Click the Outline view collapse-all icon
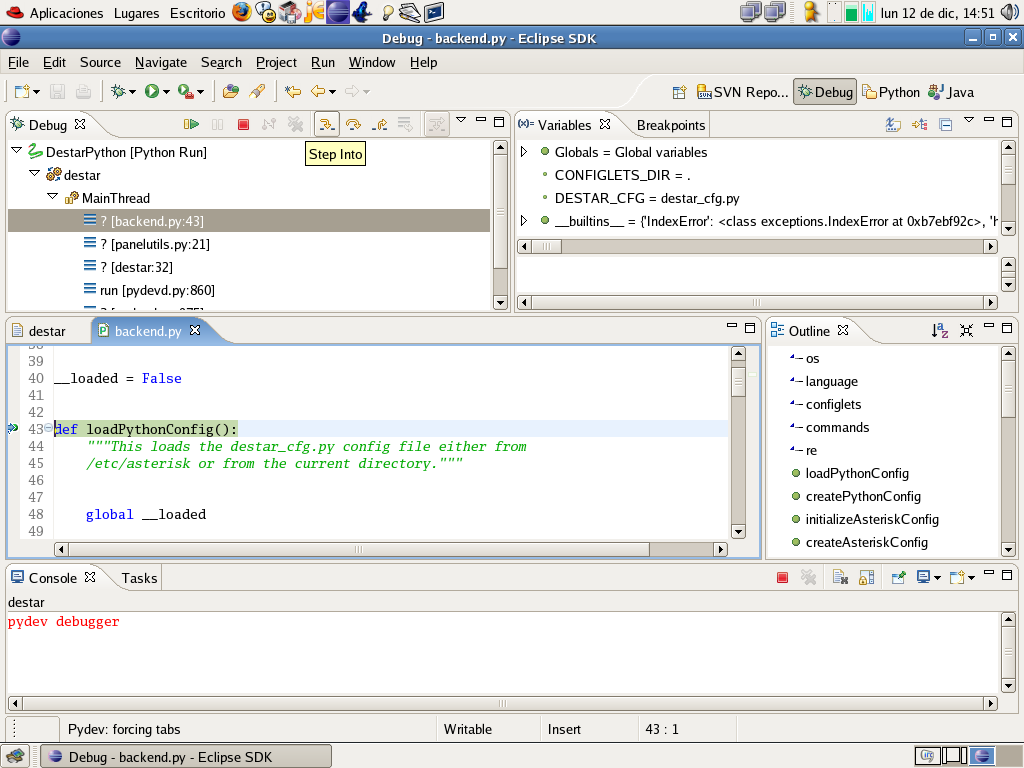 coord(967,330)
